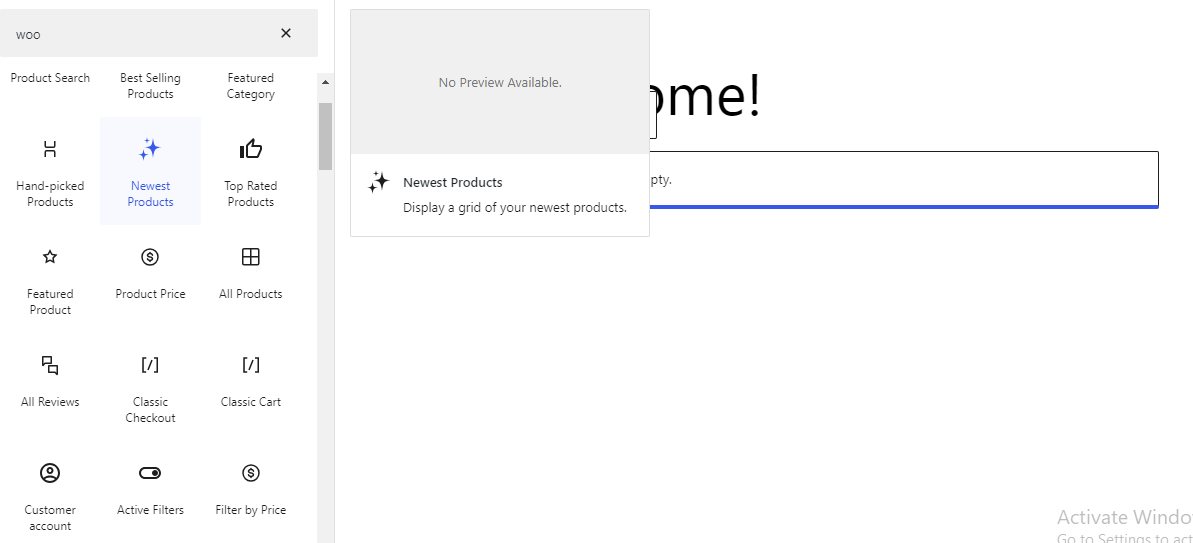Insert the Active Filters block
Image resolution: width=1193 pixels, height=543 pixels.
pos(150,490)
